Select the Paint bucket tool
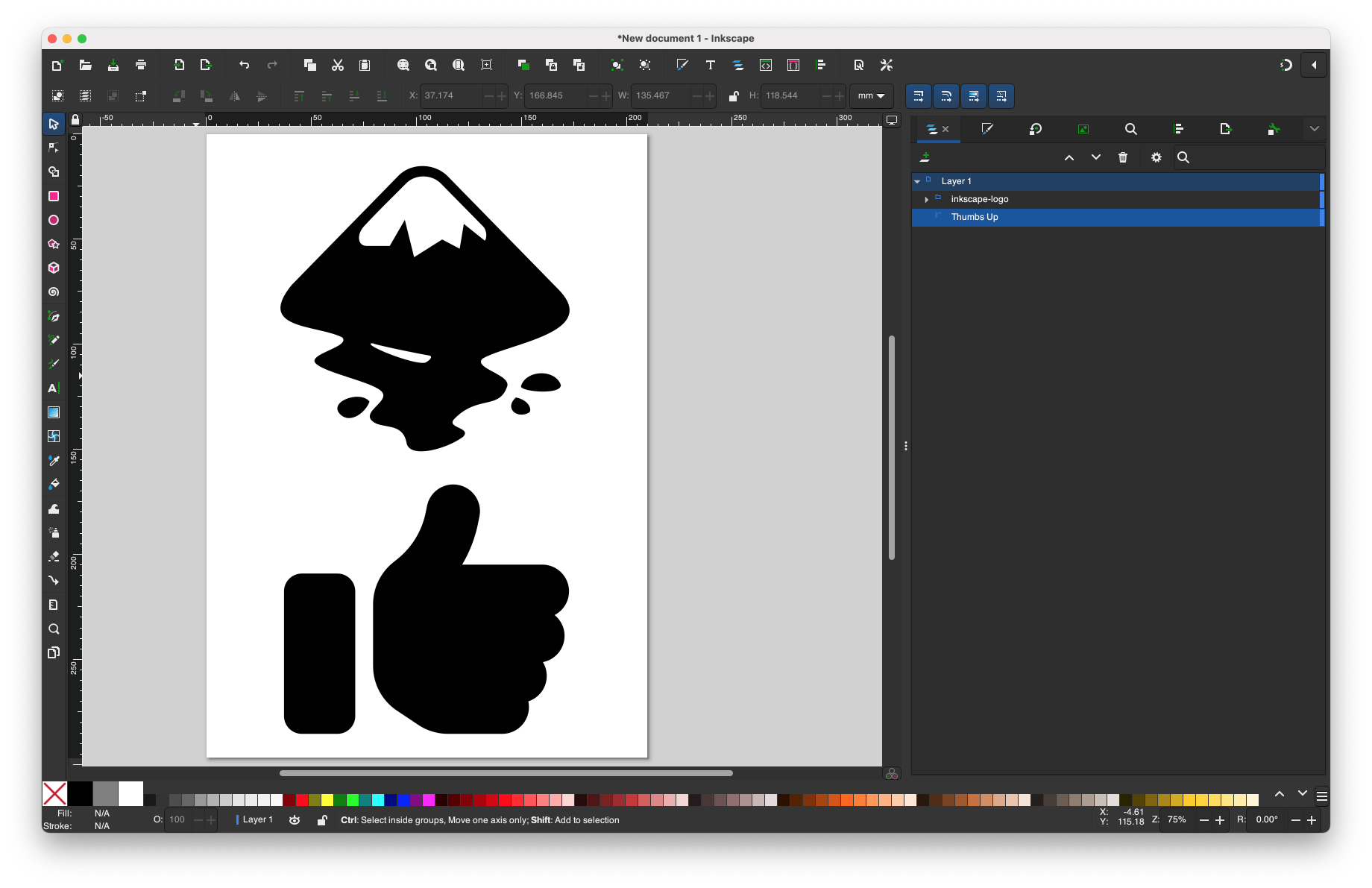Screen dimensions: 1372x888 pos(54,485)
